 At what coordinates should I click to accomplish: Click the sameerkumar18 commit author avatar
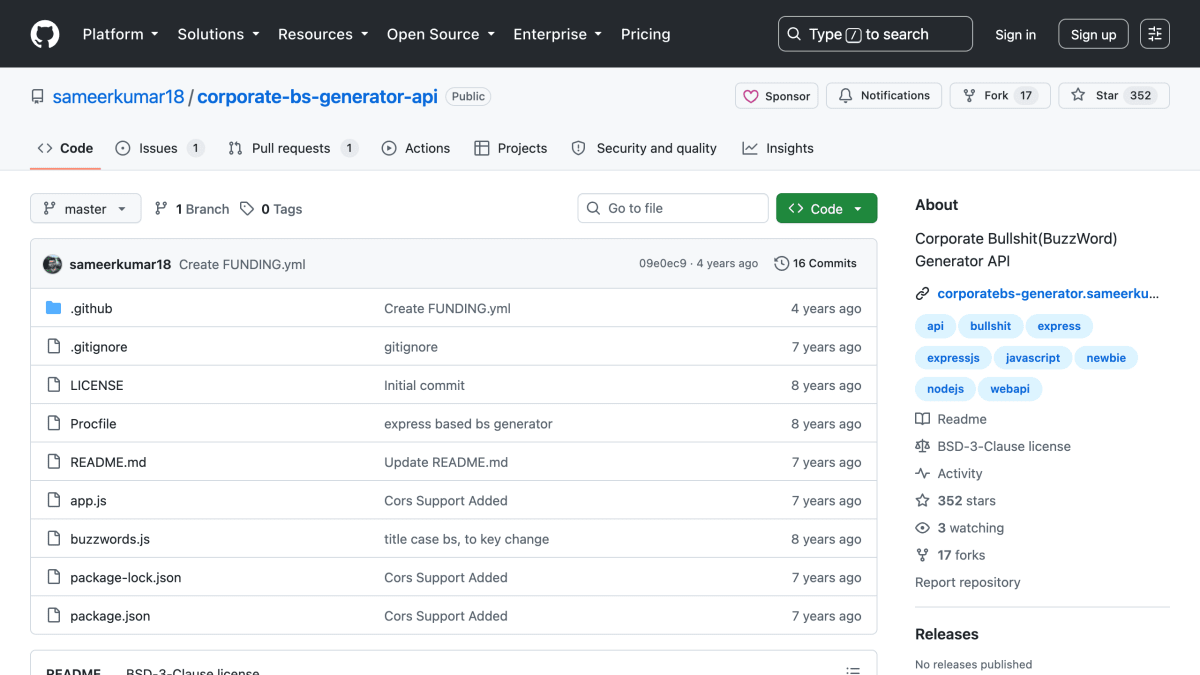(53, 264)
